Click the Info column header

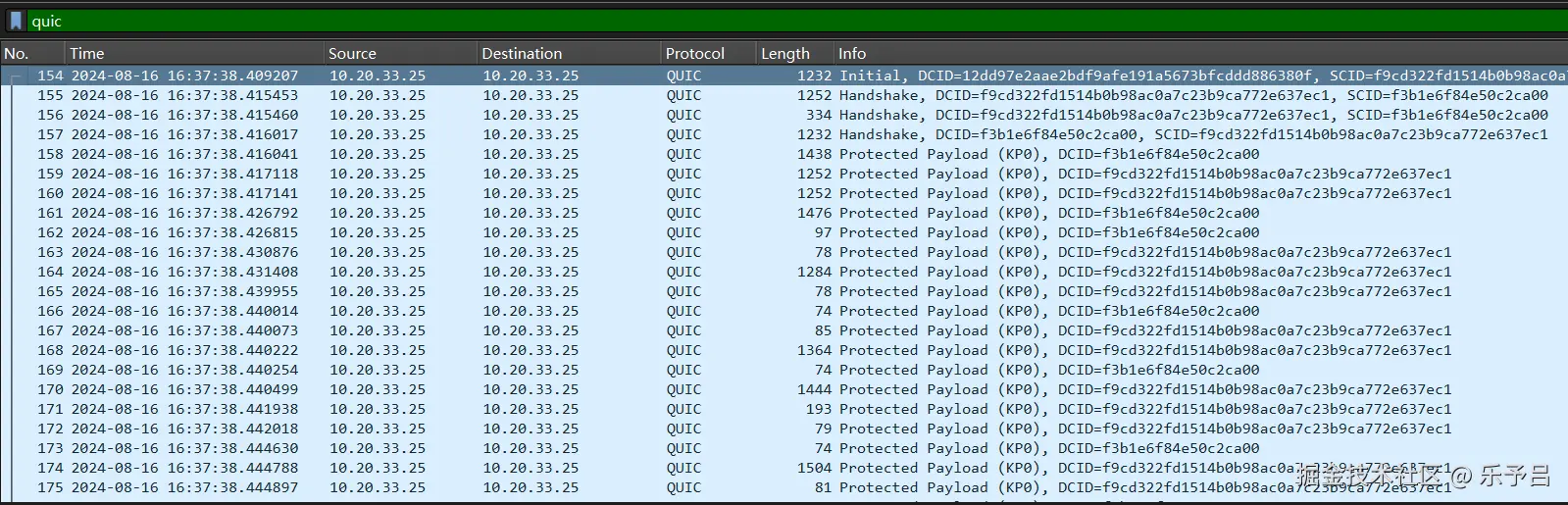1201,53
